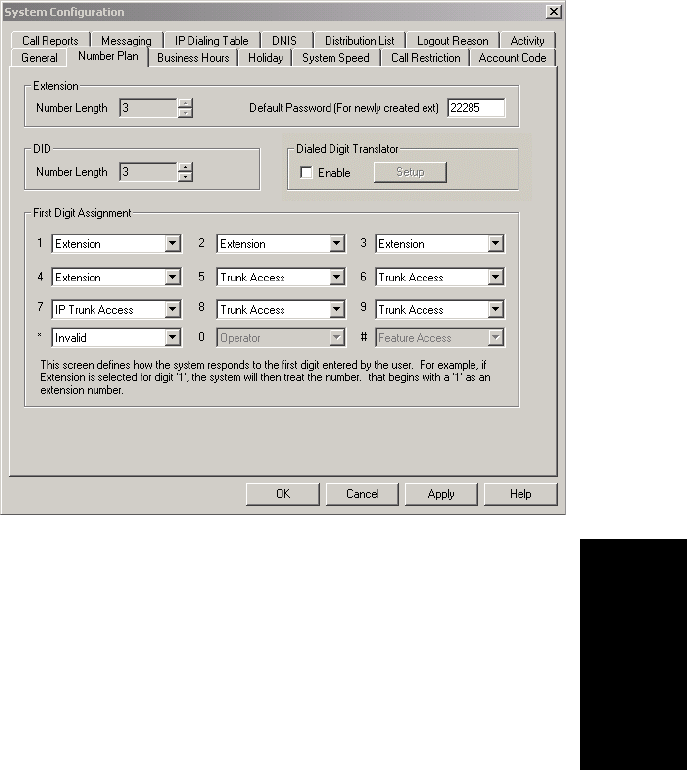Increase the DID Number Length spinner

click(x=185, y=167)
